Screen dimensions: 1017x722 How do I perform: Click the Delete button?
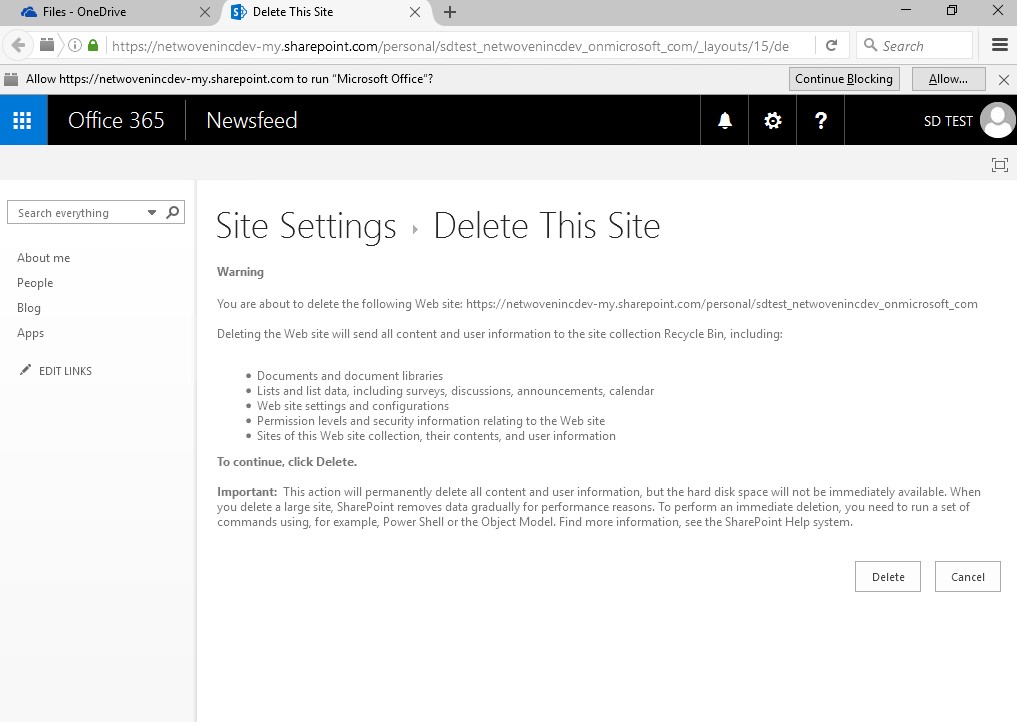pyautogui.click(x=887, y=577)
